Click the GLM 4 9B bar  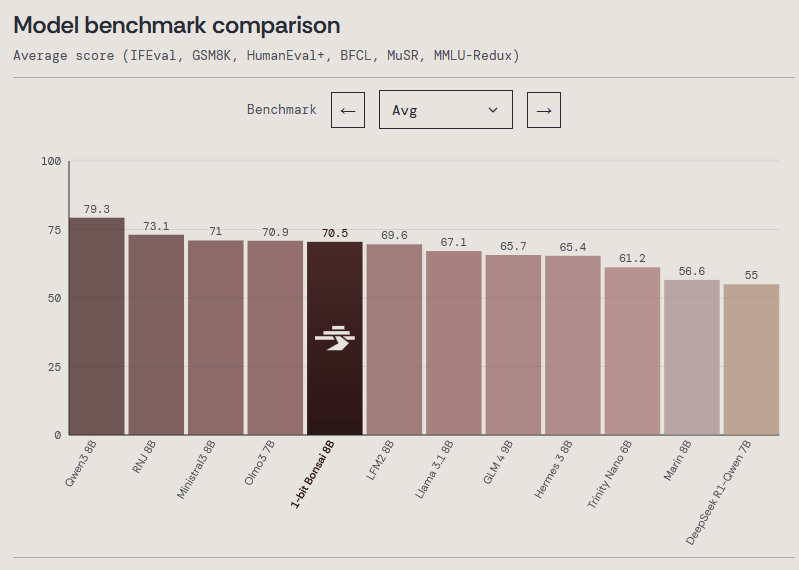click(x=513, y=345)
